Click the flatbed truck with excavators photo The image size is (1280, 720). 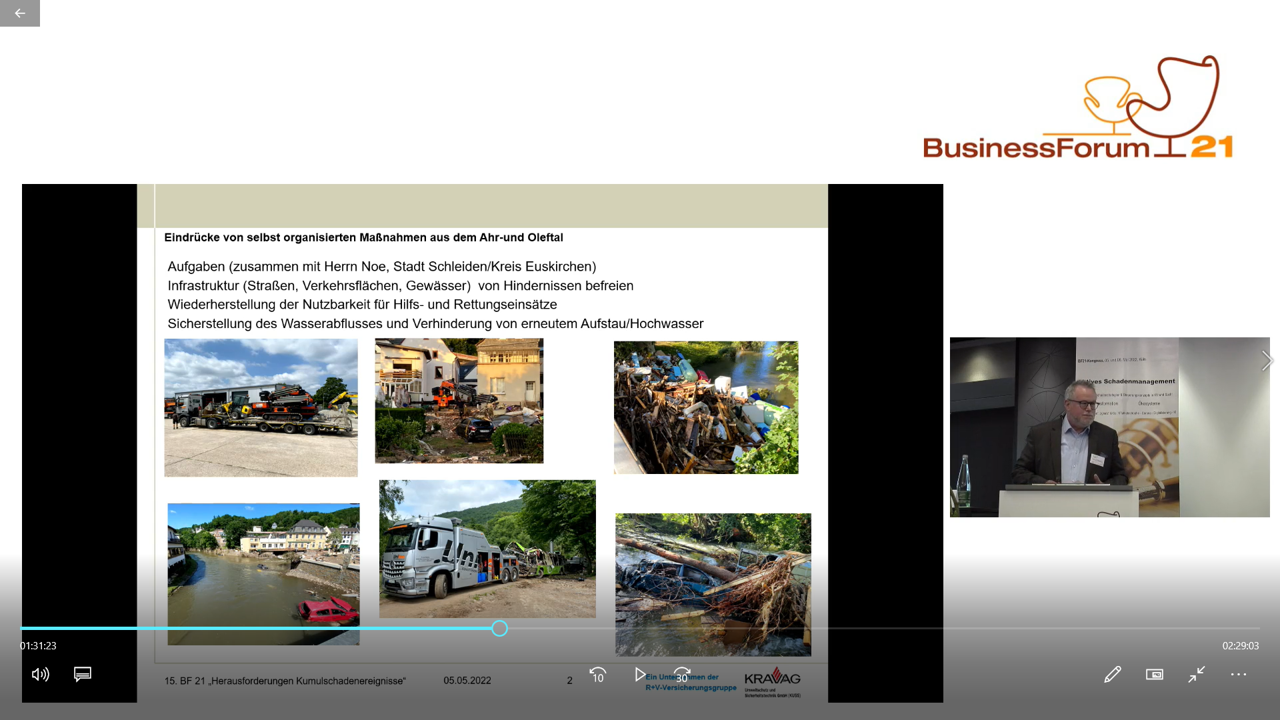pos(261,407)
